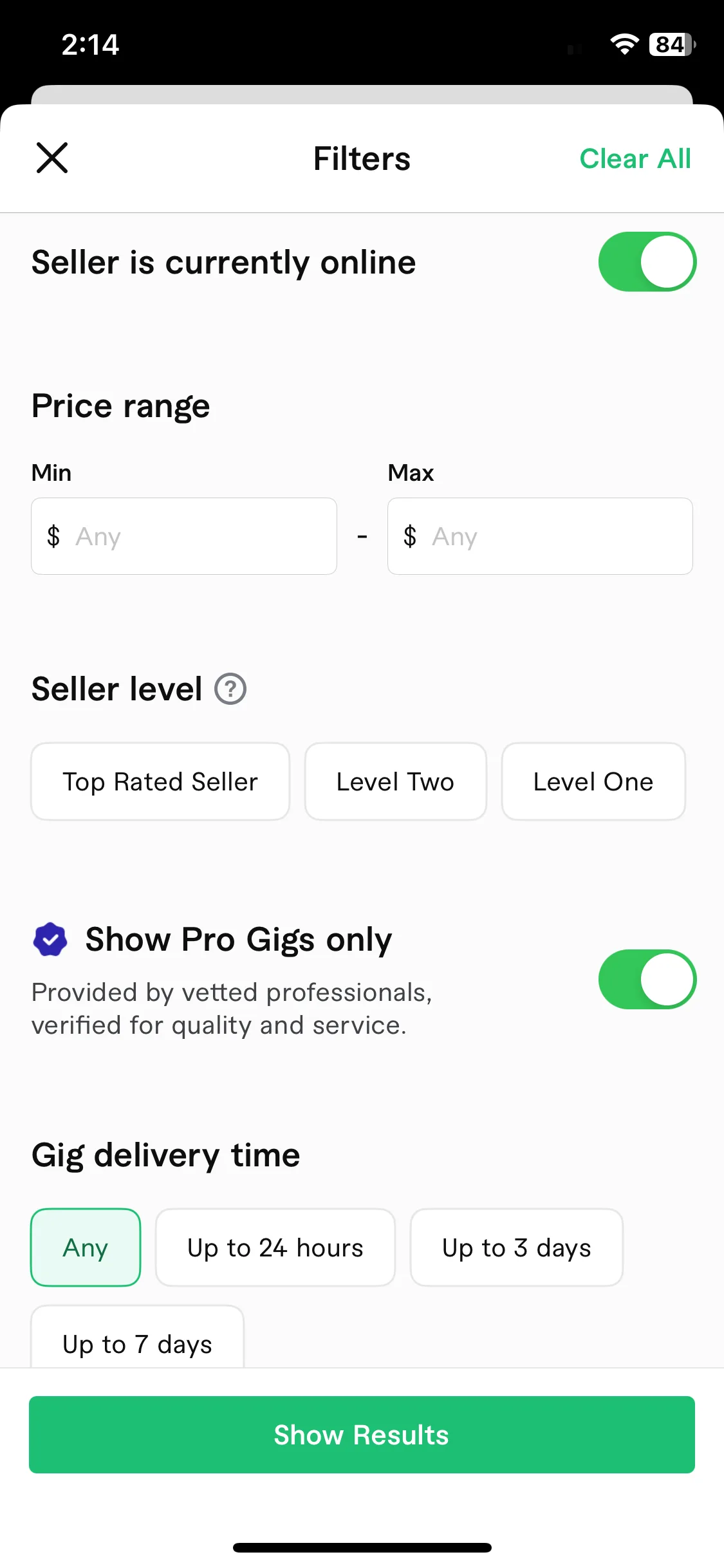Disable the Show Pro Gigs only switch
Viewport: 724px width, 1568px height.
[647, 980]
